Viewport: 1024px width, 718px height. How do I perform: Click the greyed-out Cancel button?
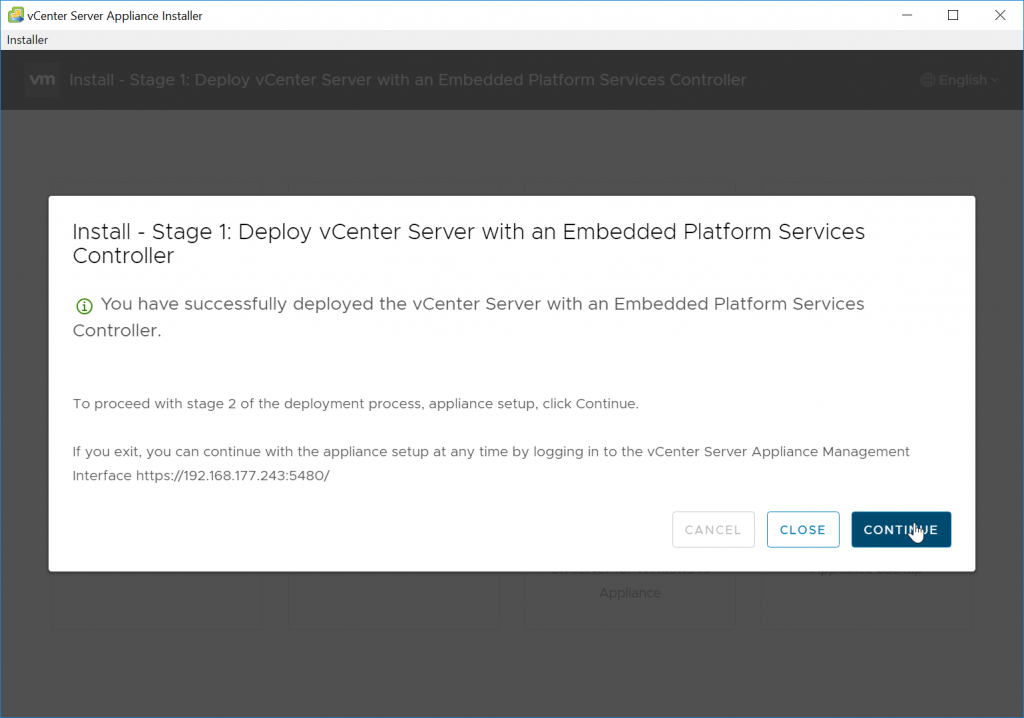[x=713, y=529]
